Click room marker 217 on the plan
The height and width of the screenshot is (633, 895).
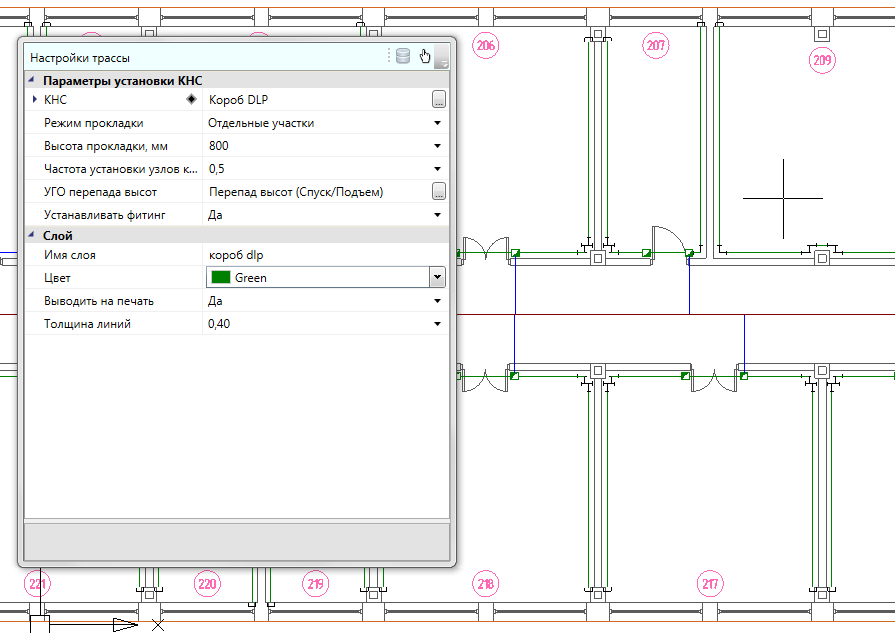point(710,583)
